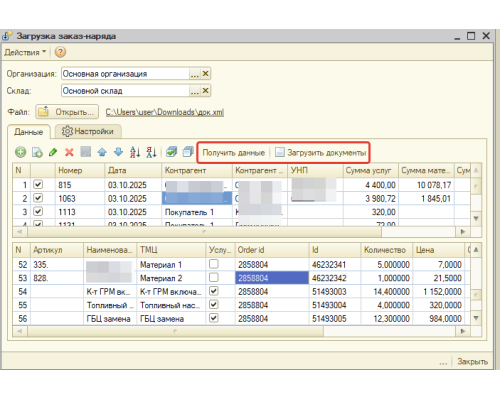Sort ascending with the A-Z icon
Image resolution: width=500 pixels, height=400 pixels.
tap(135, 152)
